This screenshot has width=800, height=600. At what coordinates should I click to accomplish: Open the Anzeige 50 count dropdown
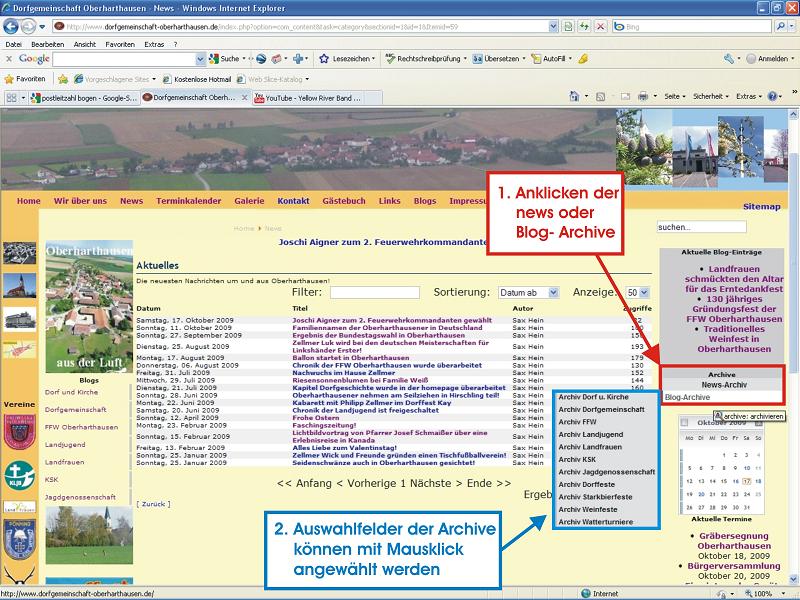[644, 292]
